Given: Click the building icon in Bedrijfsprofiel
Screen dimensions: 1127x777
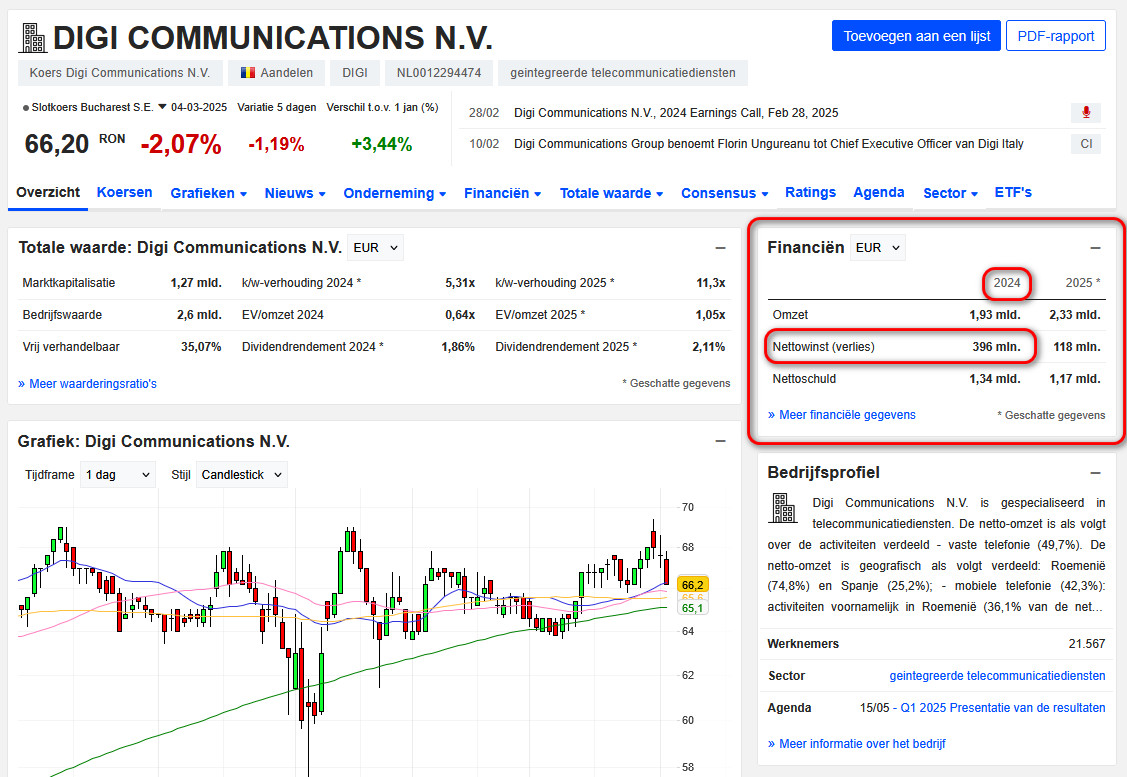Looking at the screenshot, I should click(x=783, y=507).
